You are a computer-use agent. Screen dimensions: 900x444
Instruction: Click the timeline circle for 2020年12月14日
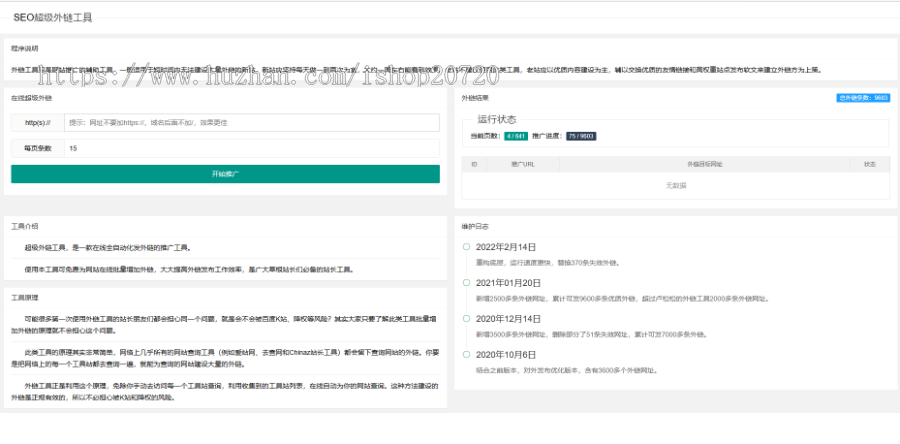tap(466, 318)
